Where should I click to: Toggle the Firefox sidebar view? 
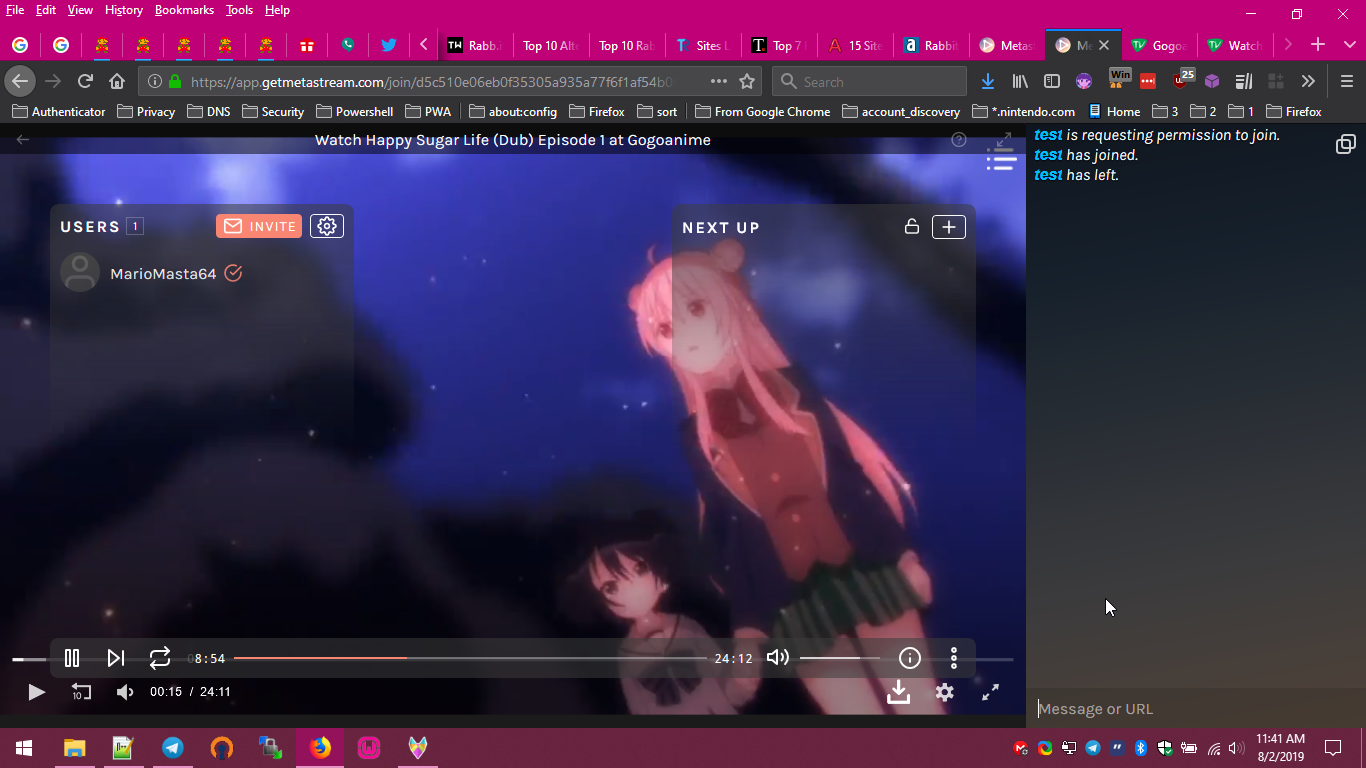[1052, 81]
